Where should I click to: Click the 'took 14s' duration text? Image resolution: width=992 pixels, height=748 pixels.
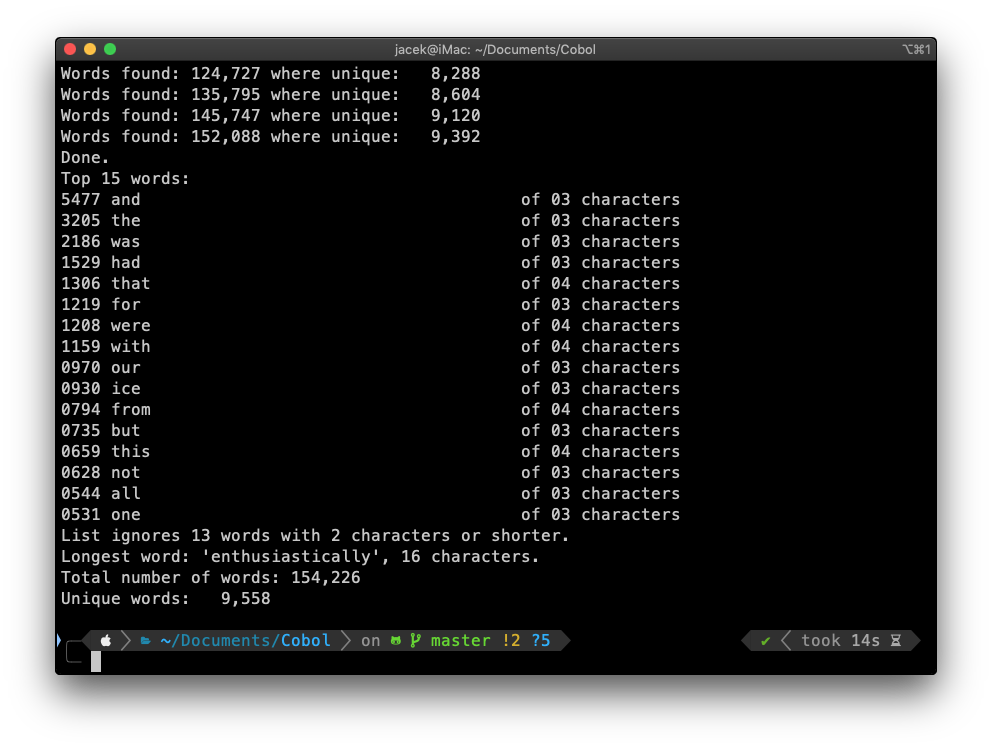[x=840, y=640]
